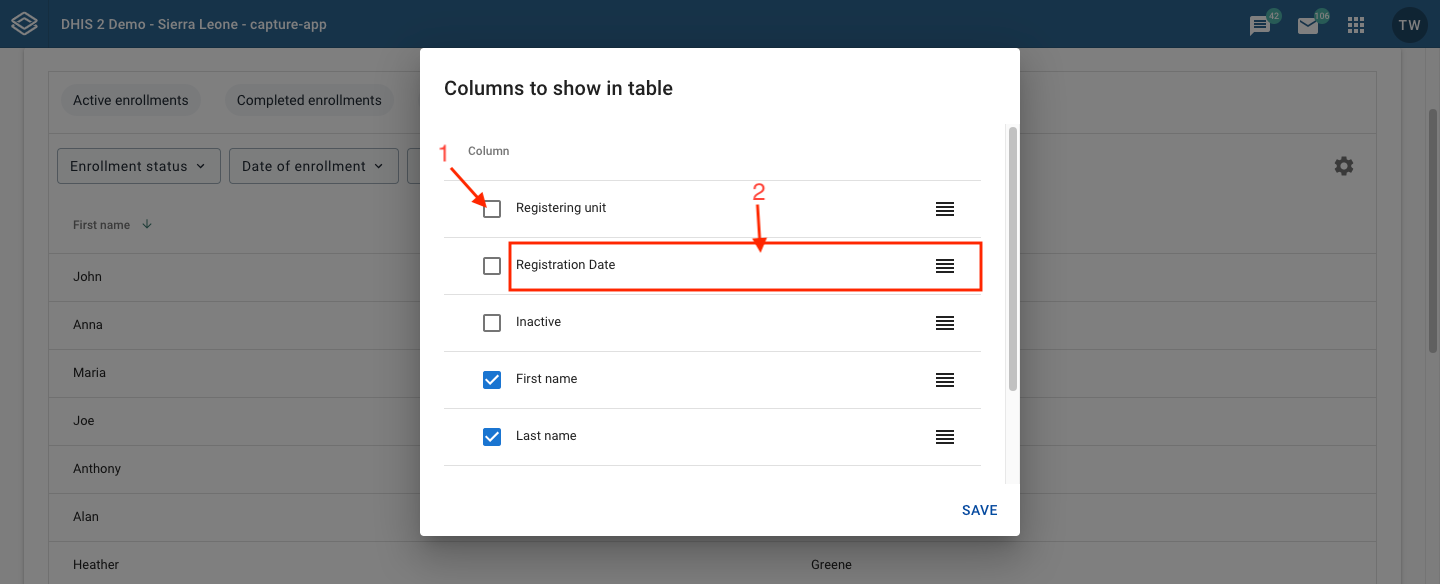
Task: Uncheck the Last name column checkbox
Action: tap(492, 437)
